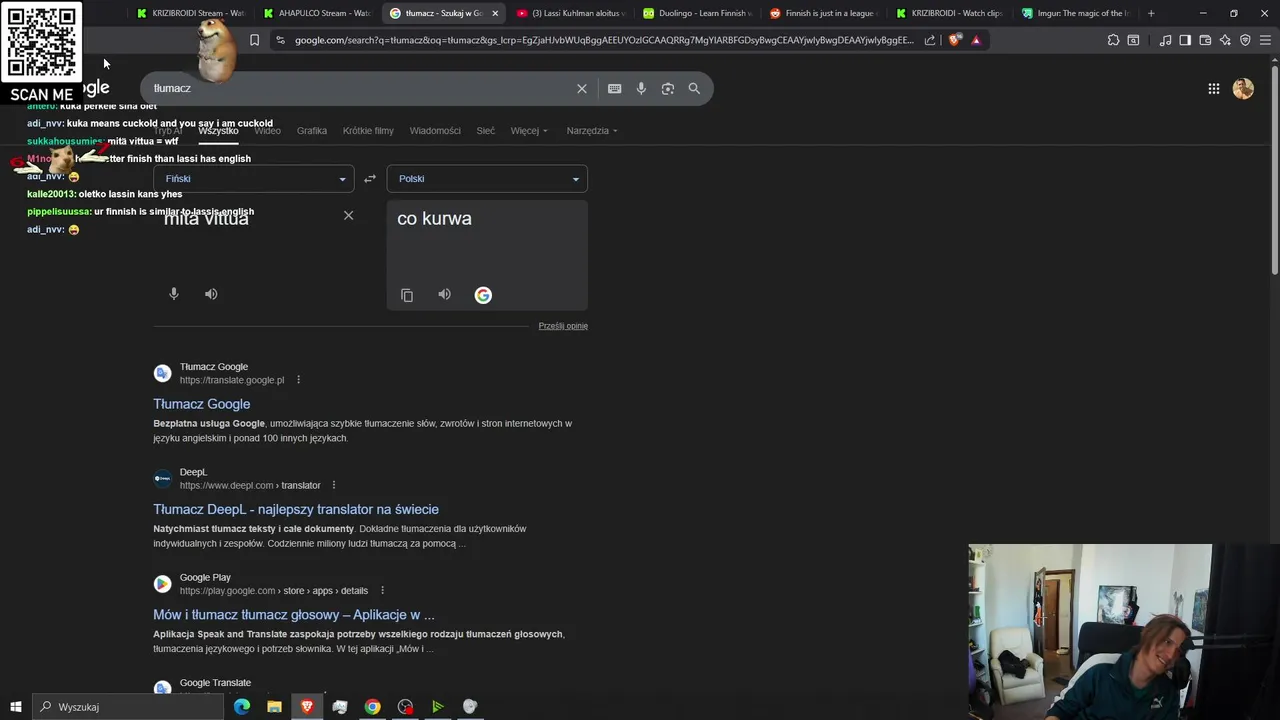Screen dimensions: 1280x720
Task: Open the Brave Wallet icon
Action: click(1205, 40)
